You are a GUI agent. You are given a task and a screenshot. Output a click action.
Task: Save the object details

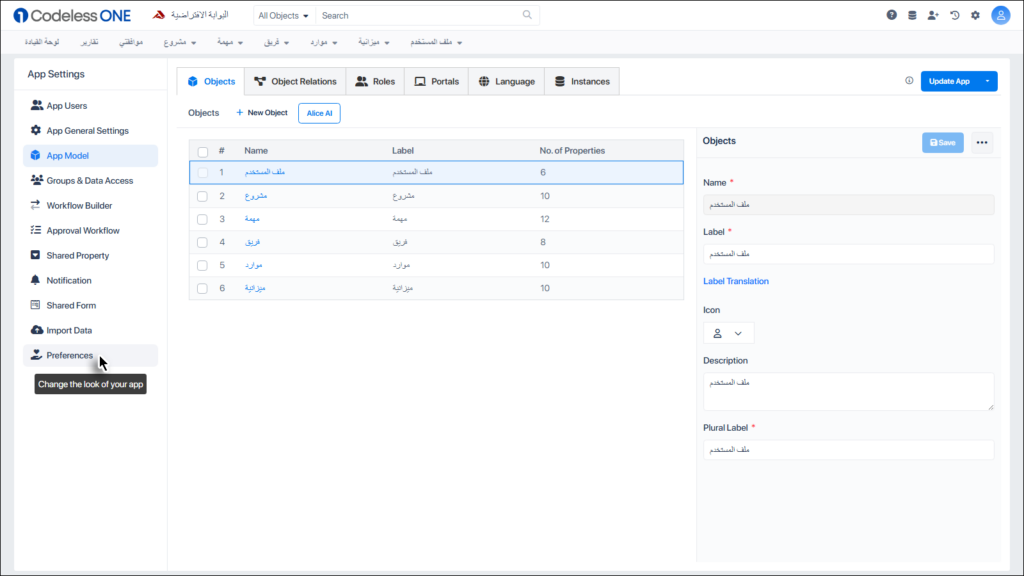click(943, 142)
